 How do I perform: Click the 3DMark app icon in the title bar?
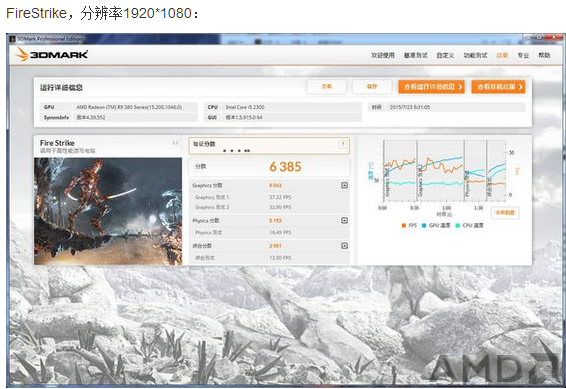coord(12,39)
